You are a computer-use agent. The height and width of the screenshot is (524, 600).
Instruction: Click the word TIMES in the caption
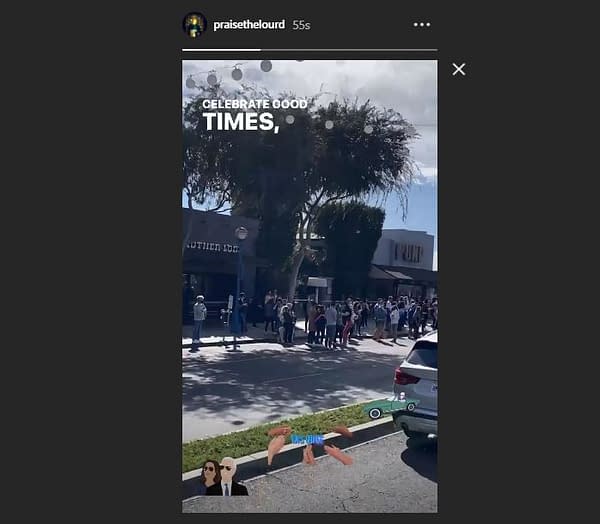241,122
